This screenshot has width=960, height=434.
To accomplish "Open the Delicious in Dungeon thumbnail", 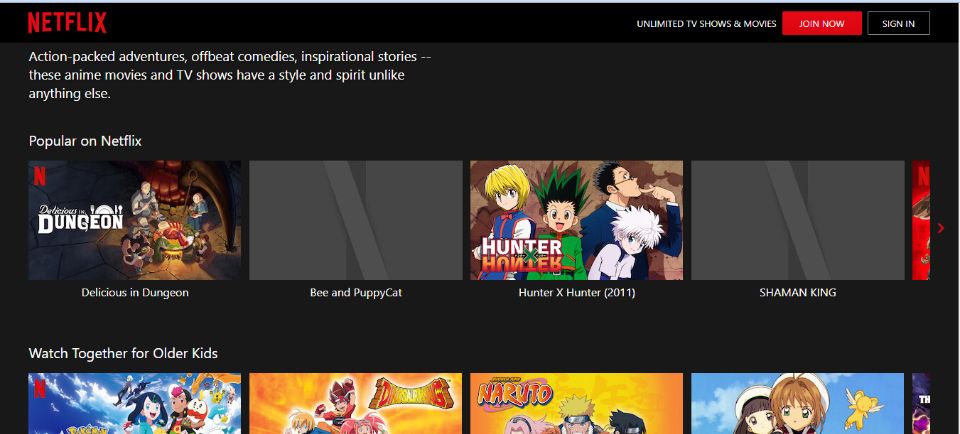I will point(135,220).
